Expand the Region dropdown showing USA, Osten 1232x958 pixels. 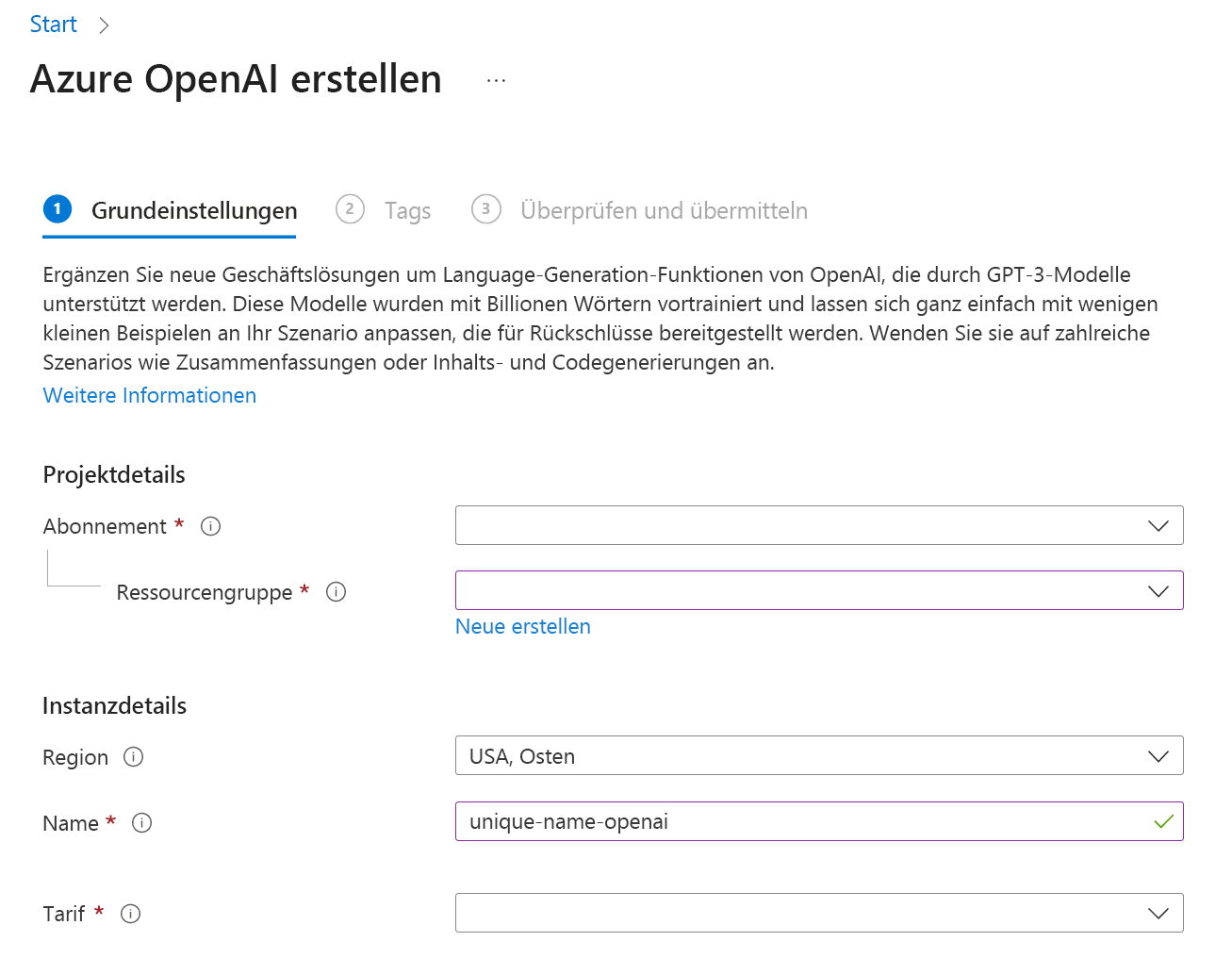[x=819, y=755]
